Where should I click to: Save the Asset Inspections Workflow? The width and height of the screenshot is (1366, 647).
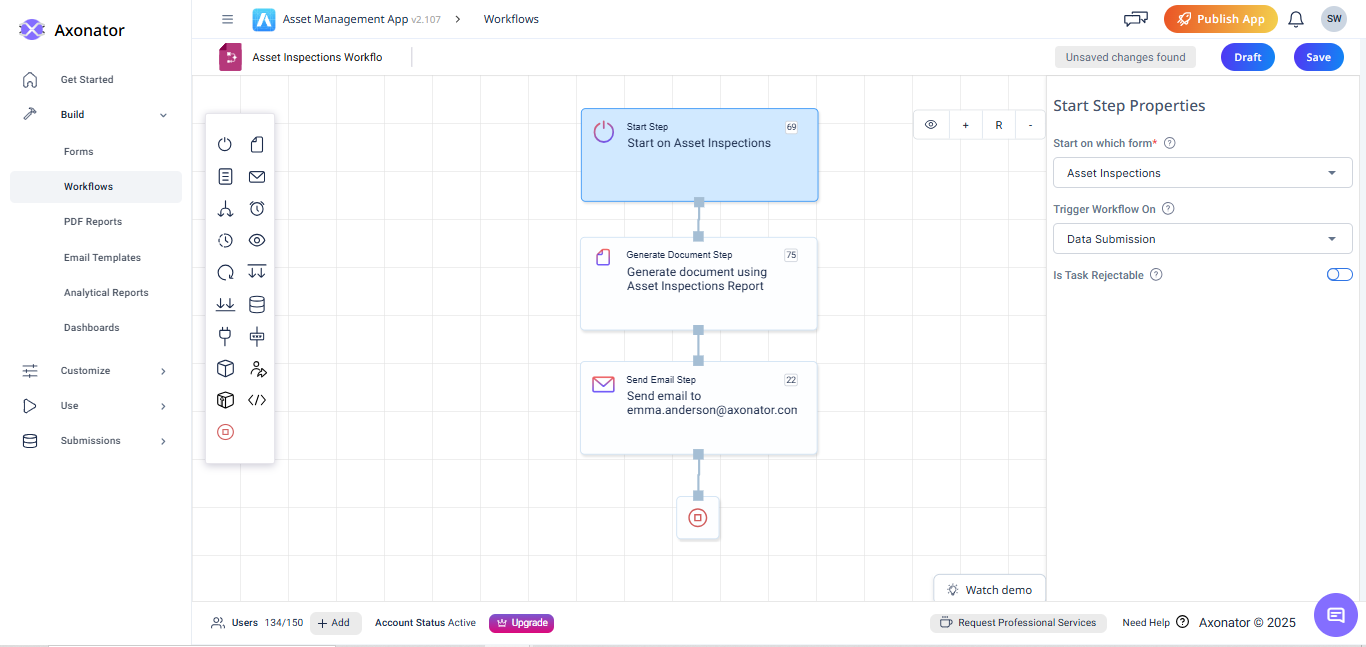[1318, 57]
